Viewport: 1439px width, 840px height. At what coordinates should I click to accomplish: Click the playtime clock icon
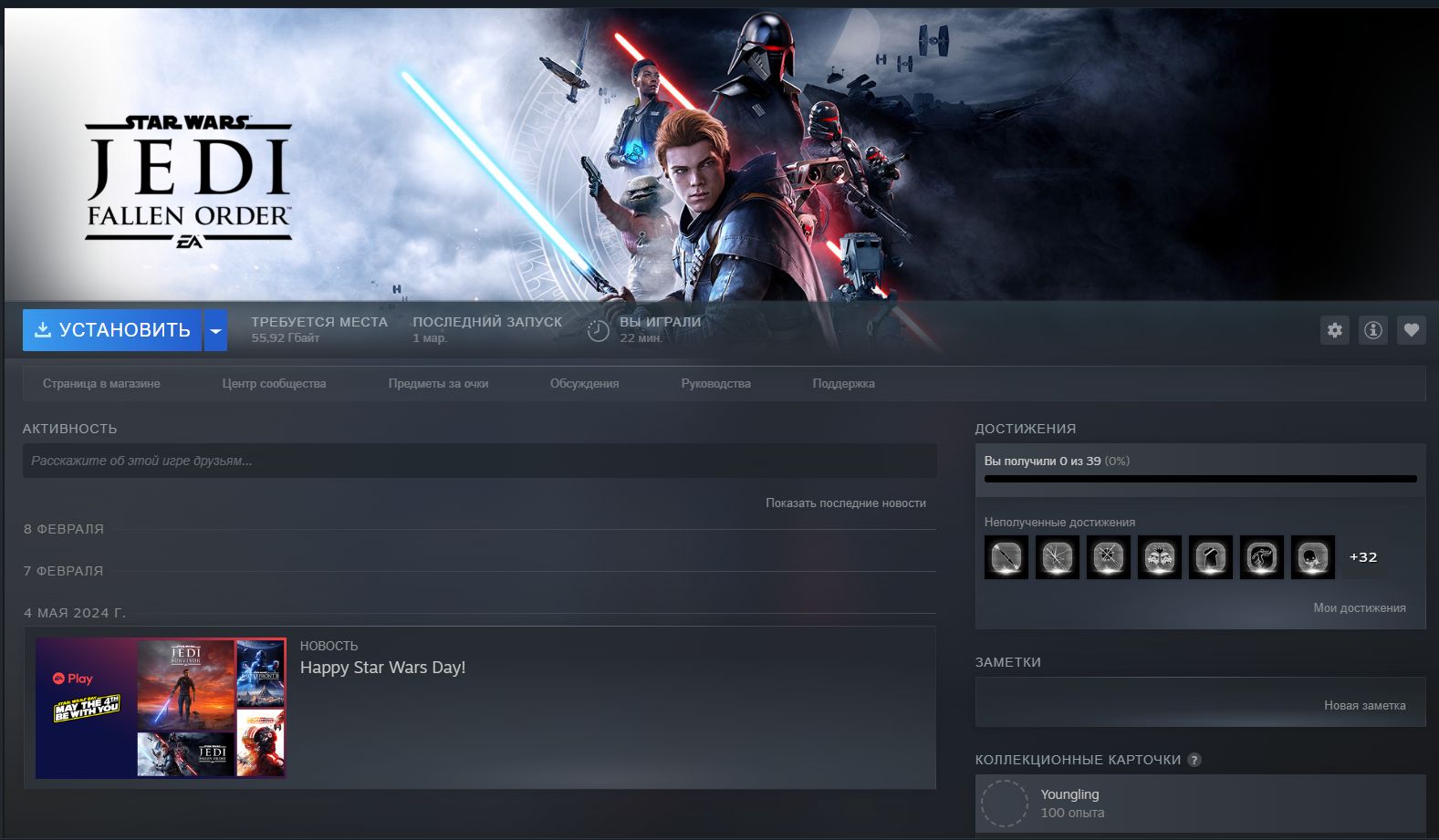pyautogui.click(x=598, y=330)
